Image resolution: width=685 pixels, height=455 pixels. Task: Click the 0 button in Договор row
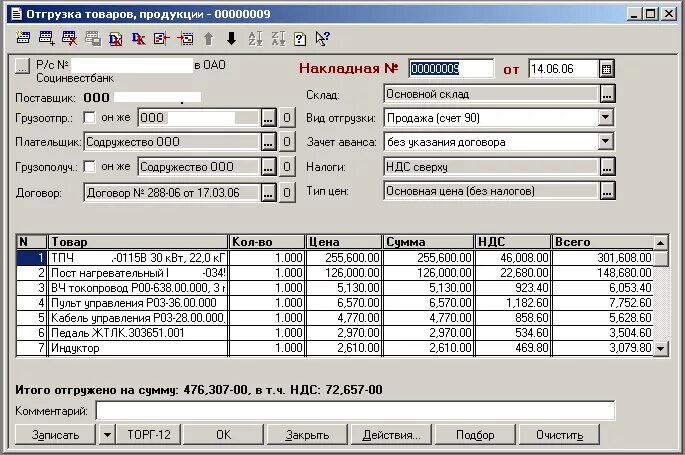(x=287, y=193)
